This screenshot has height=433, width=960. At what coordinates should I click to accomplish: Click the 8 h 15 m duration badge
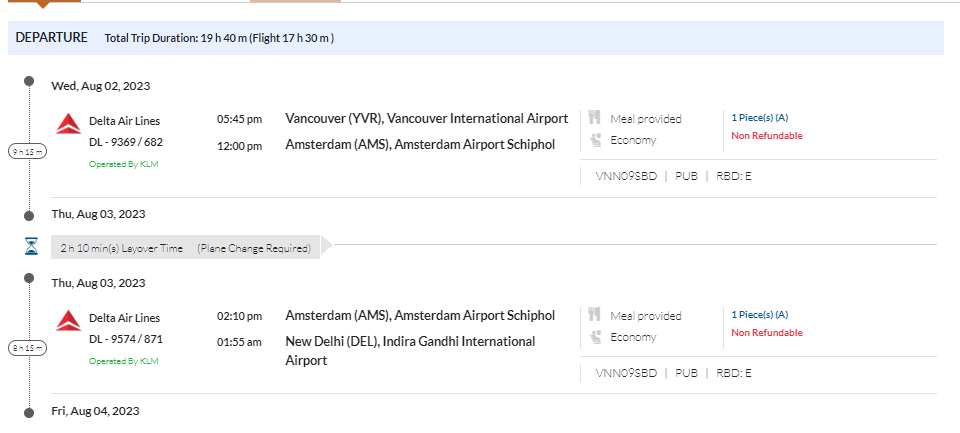coord(29,348)
